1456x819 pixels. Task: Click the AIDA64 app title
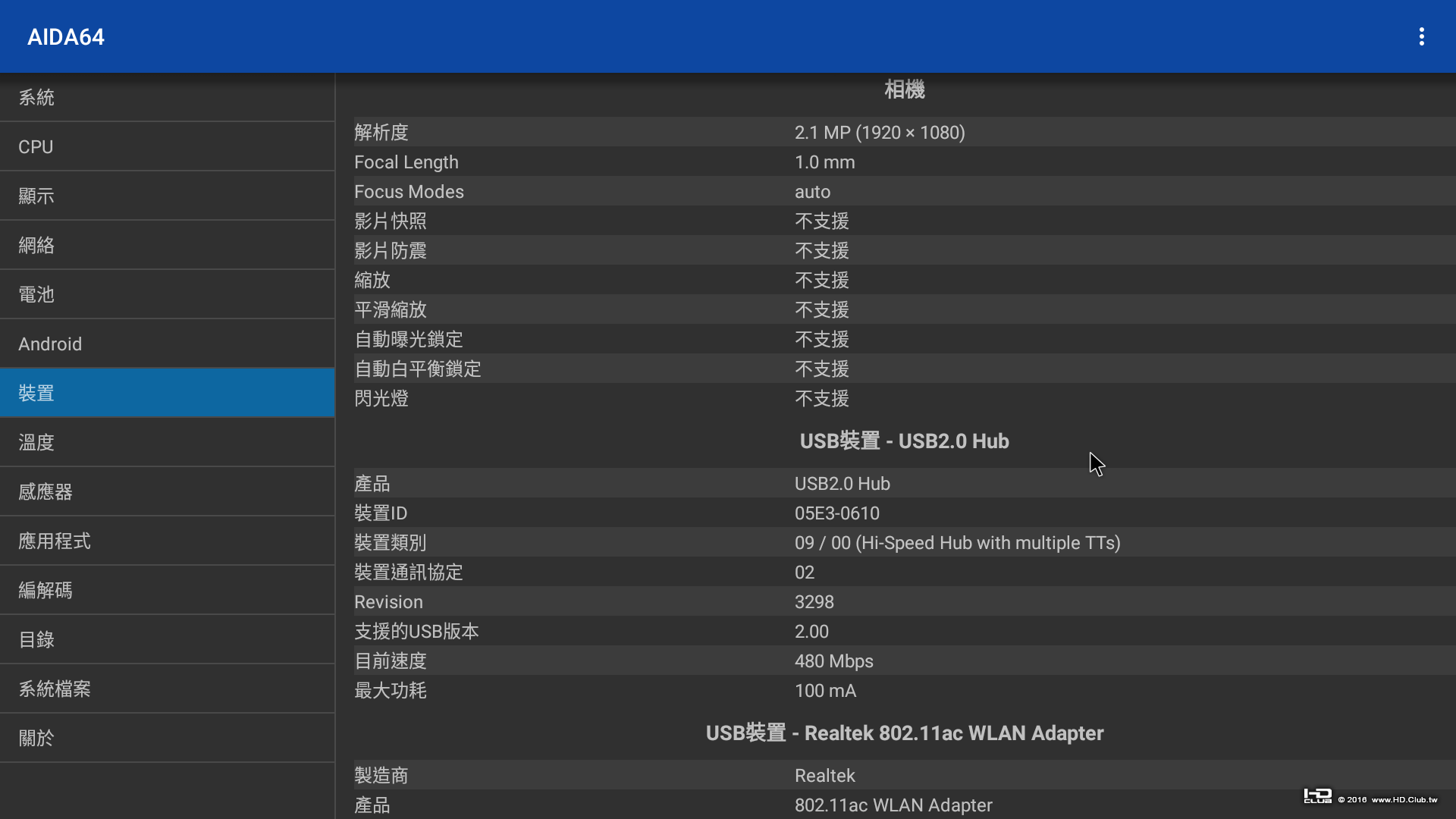(x=66, y=36)
